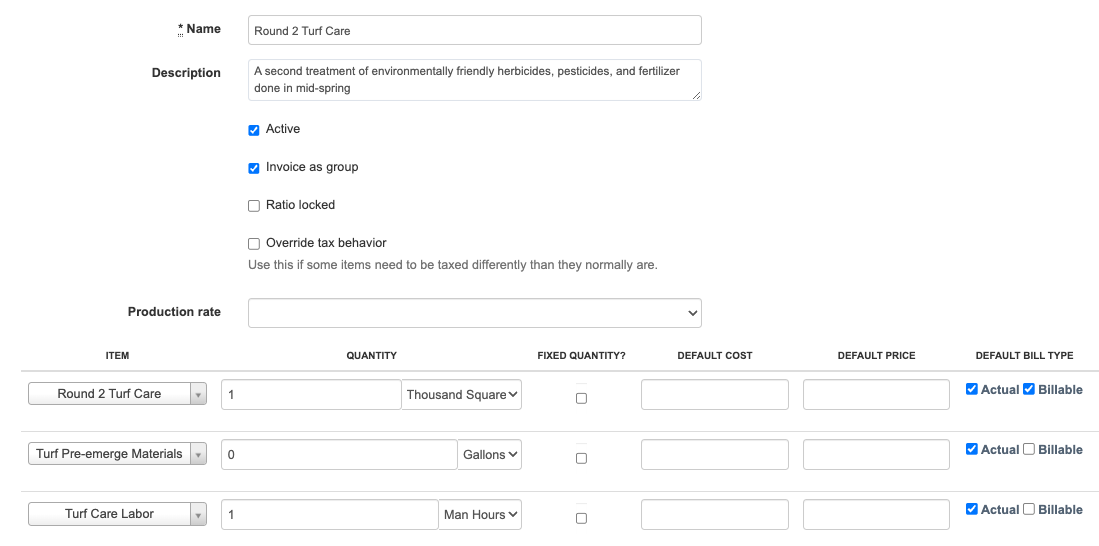1099x546 pixels.
Task: Check Fixed Quantity for Turf Pre-emerge Materials
Action: 582,458
